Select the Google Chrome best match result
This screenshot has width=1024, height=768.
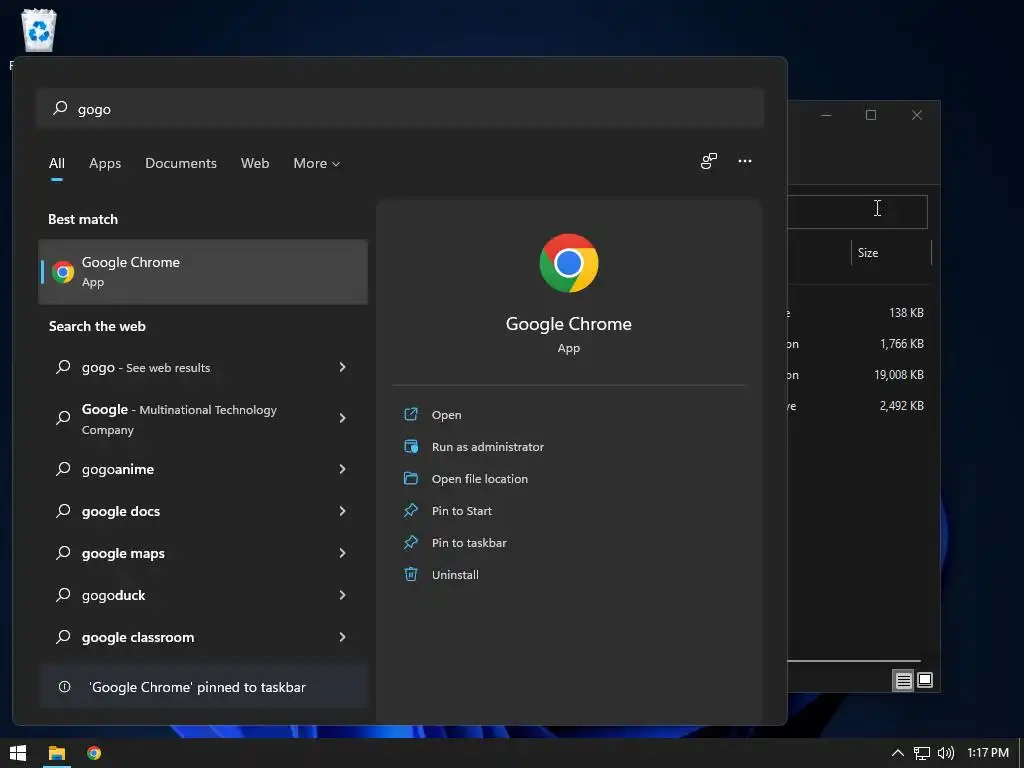203,272
